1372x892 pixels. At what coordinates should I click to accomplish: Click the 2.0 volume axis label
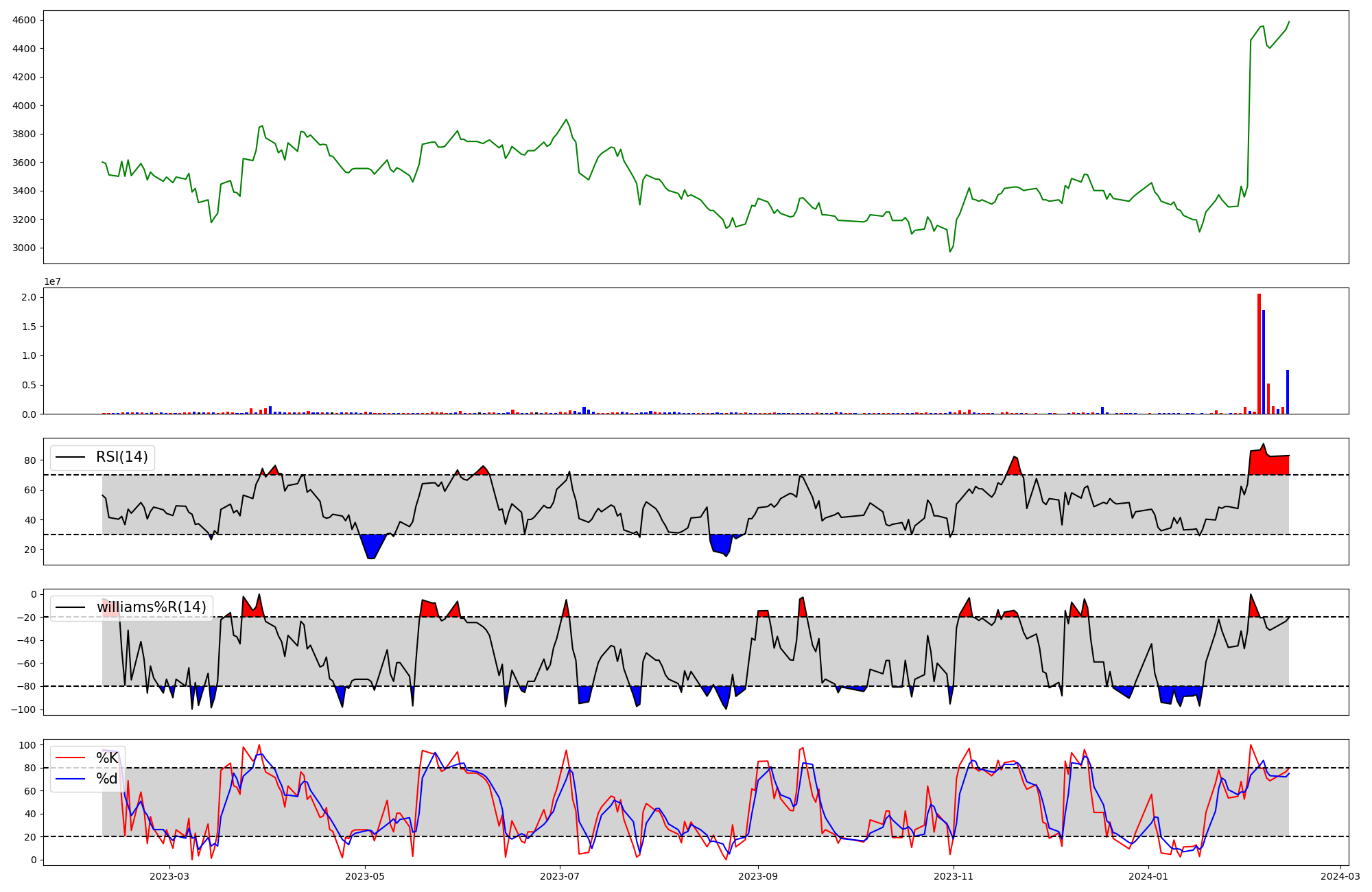point(29,297)
